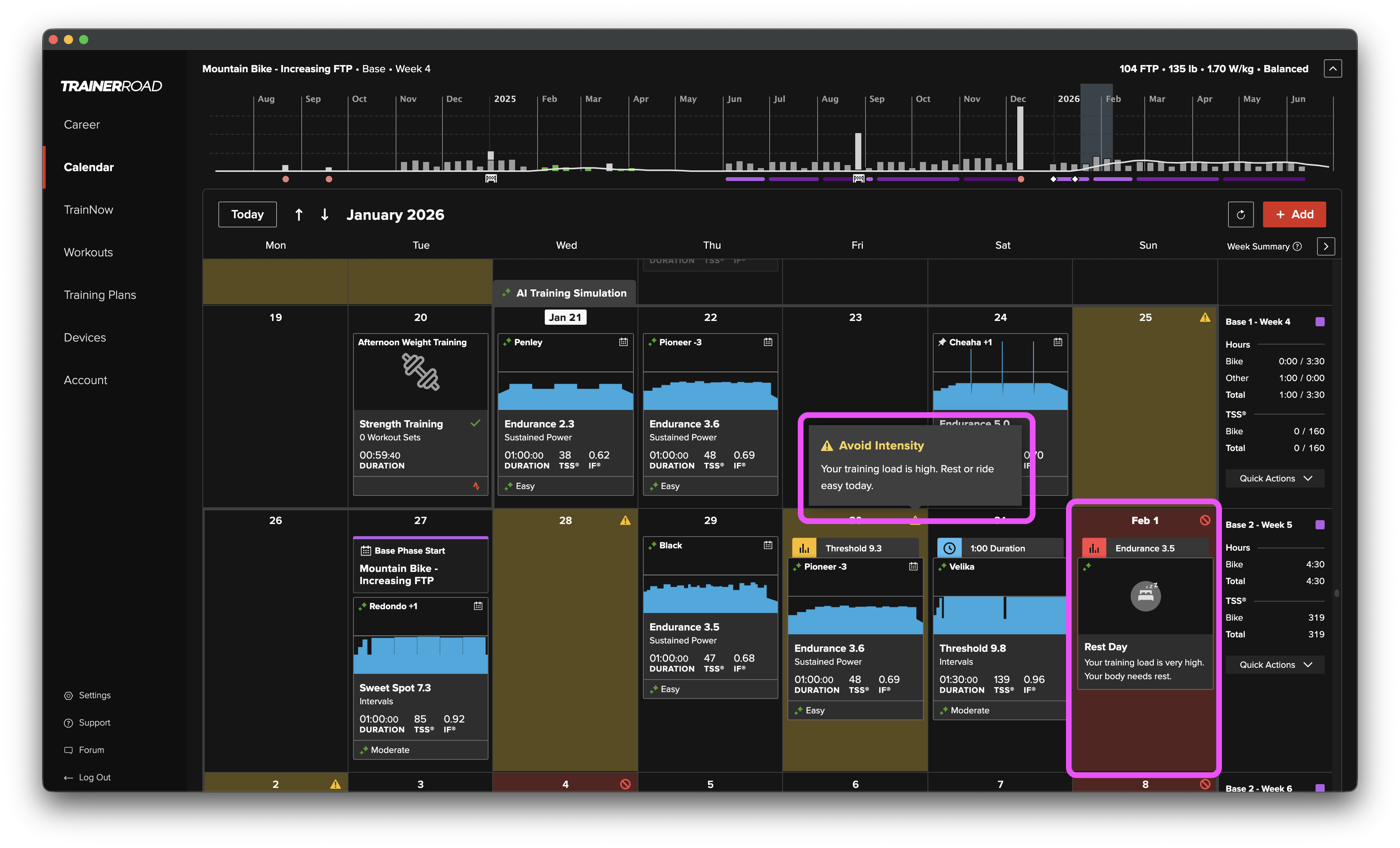The height and width of the screenshot is (848, 1400).
Task: Click the warning triangle on January 28
Action: click(625, 520)
